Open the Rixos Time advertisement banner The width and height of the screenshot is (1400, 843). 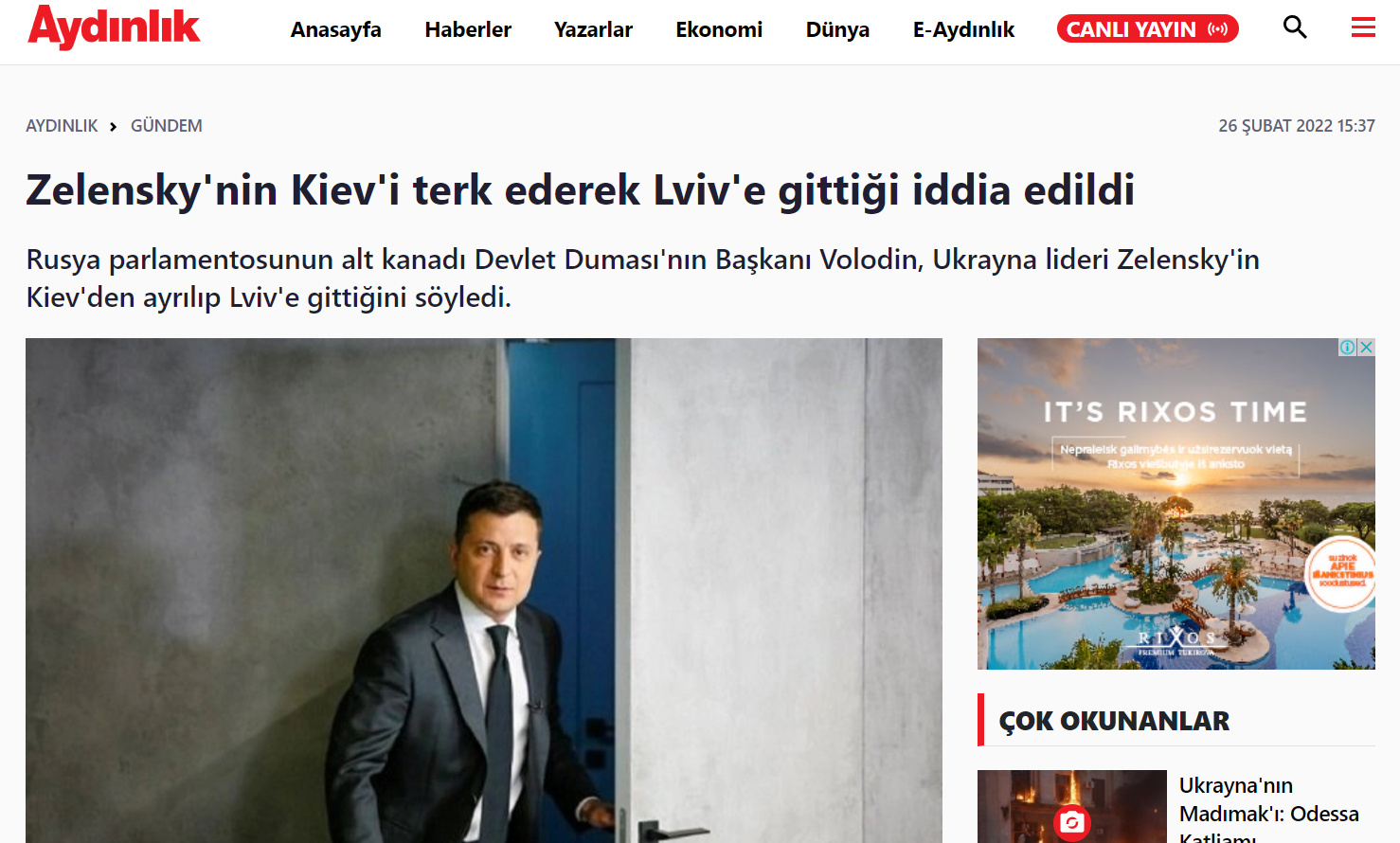(1176, 504)
